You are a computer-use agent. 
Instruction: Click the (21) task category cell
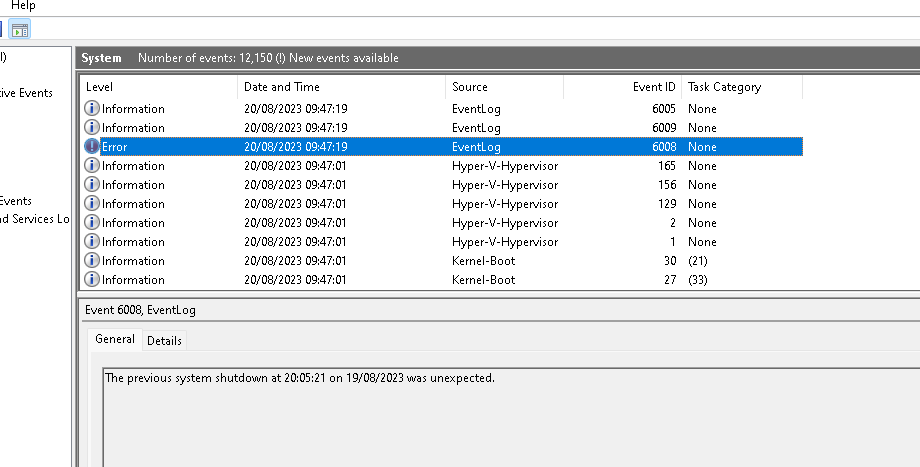pos(698,260)
